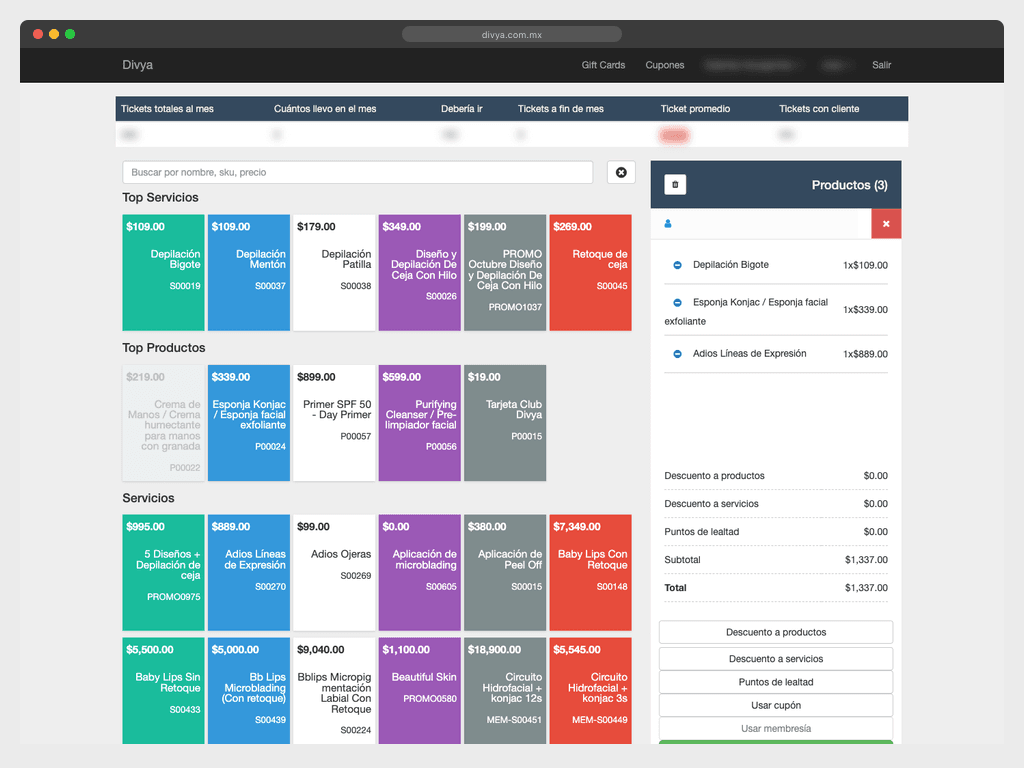Click Salir to log out
The image size is (1024, 768).
881,65
